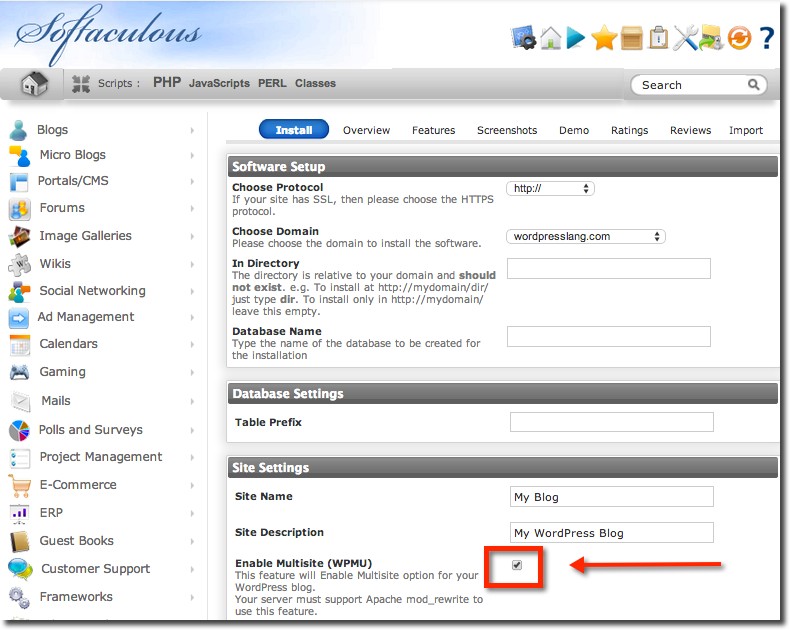Click the Frameworks gears icon

click(20, 598)
